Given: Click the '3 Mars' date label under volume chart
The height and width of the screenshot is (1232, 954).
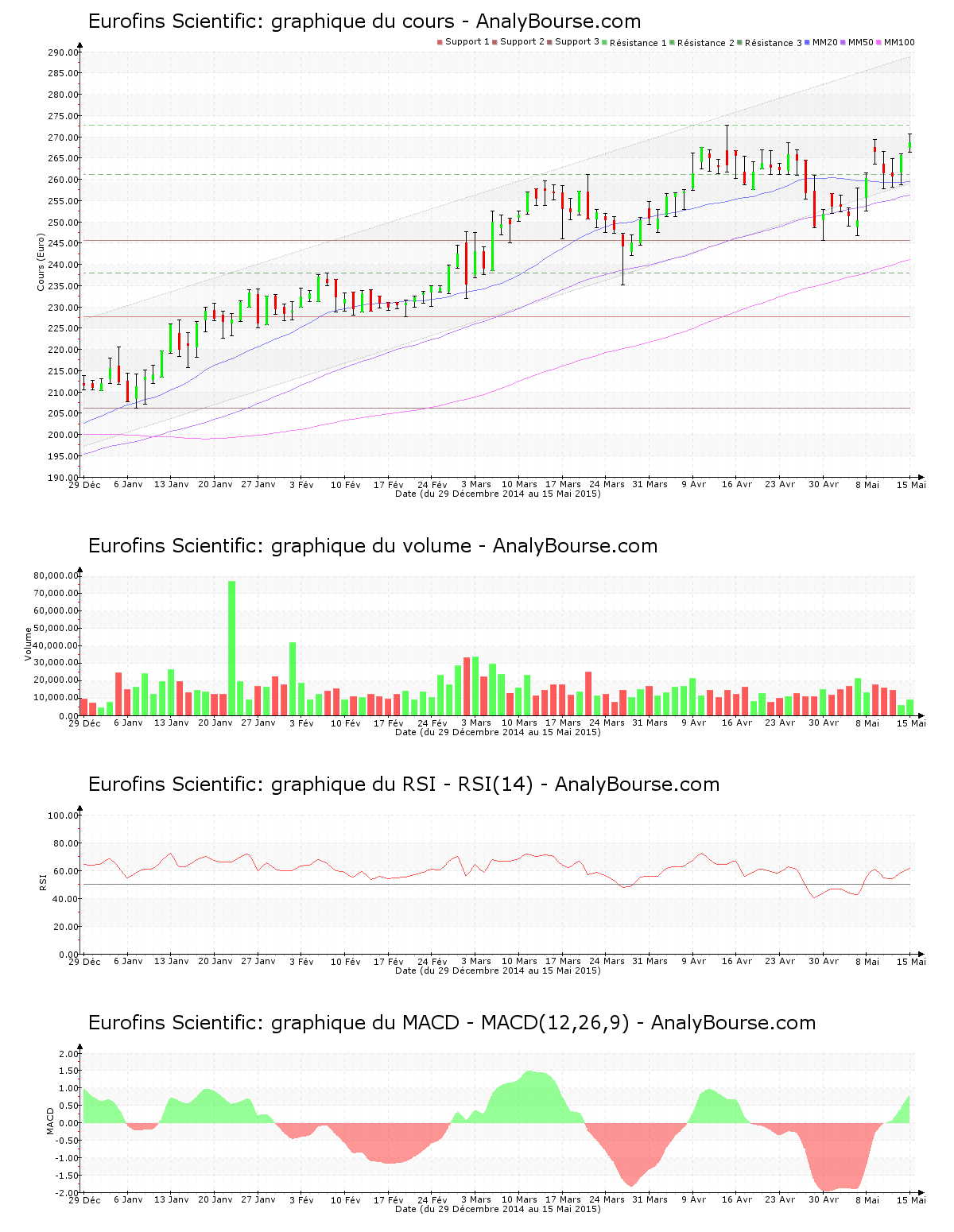Looking at the screenshot, I should tap(476, 723).
